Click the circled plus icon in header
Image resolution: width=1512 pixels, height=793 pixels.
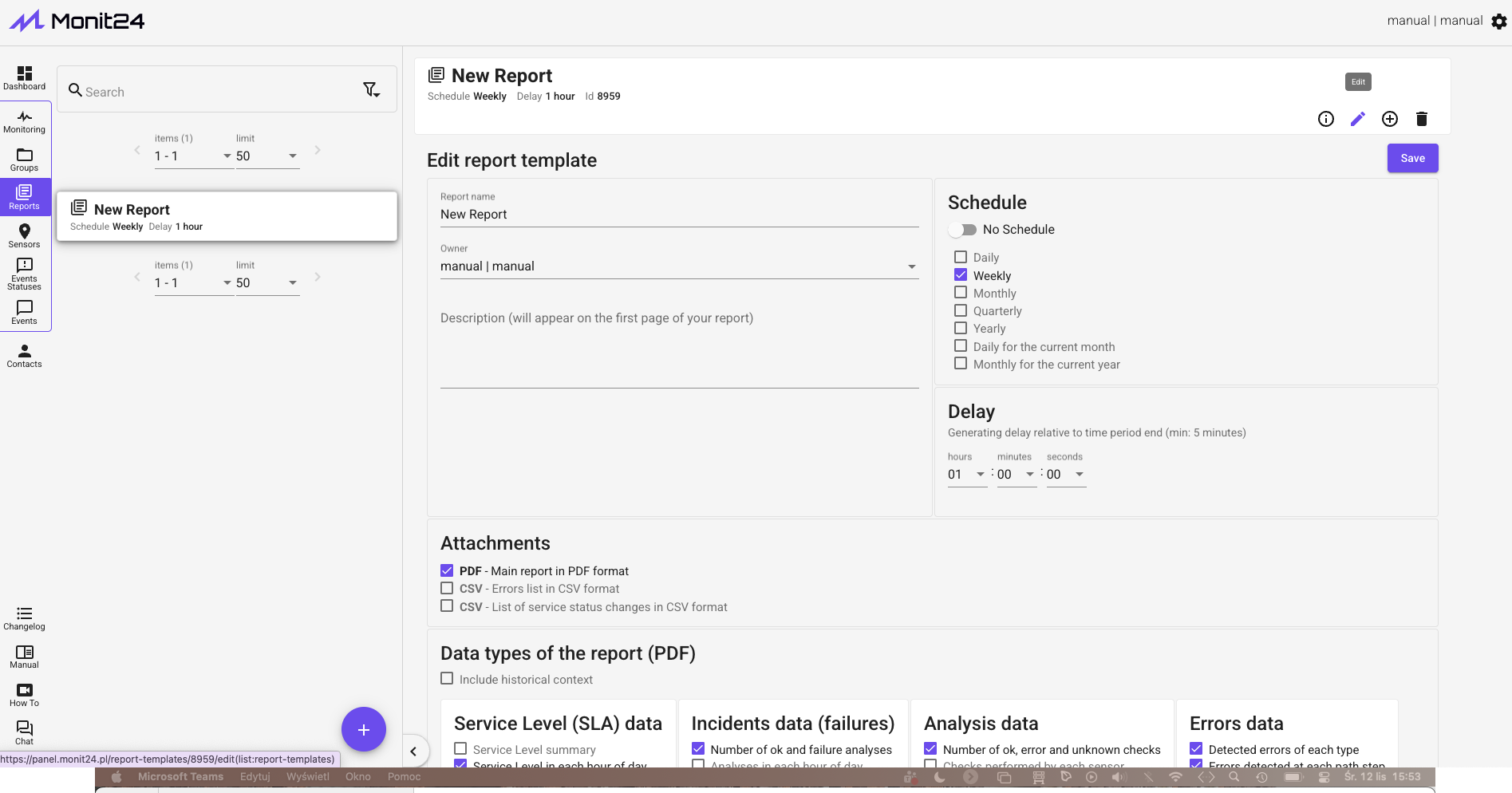coord(1389,119)
